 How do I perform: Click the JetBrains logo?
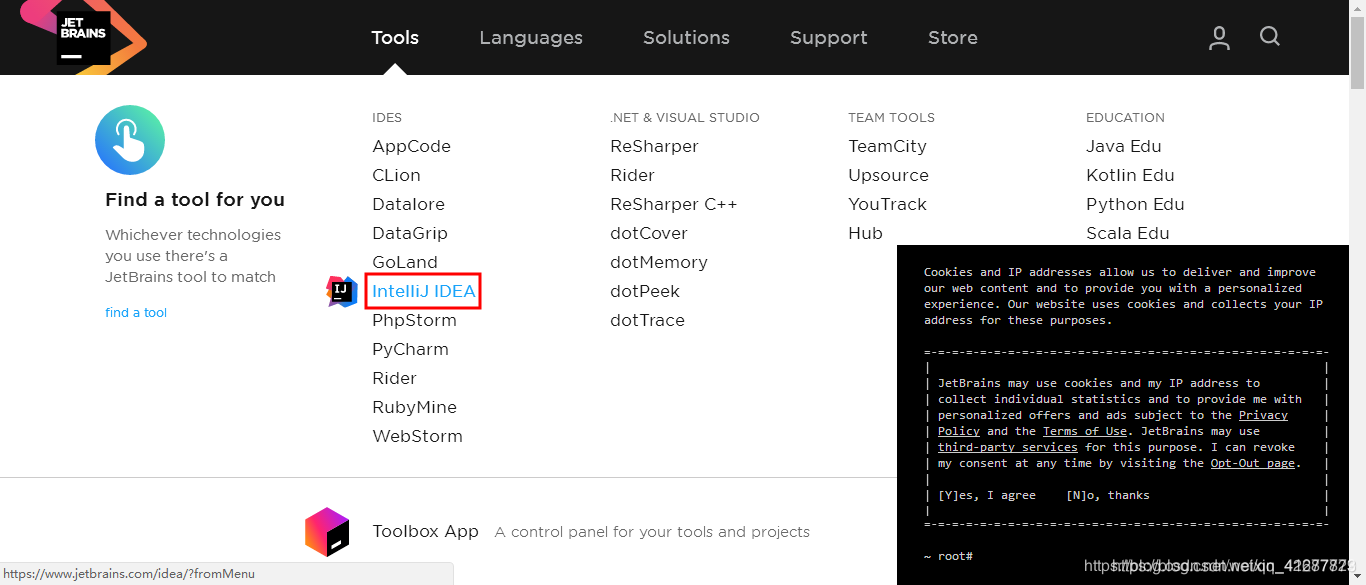[84, 37]
